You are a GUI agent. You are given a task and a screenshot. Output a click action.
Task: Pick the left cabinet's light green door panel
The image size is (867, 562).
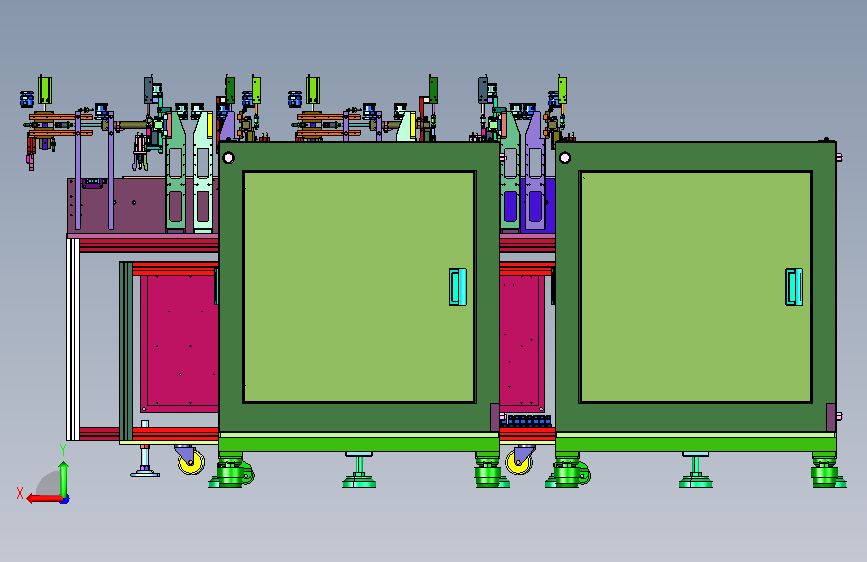click(x=359, y=287)
